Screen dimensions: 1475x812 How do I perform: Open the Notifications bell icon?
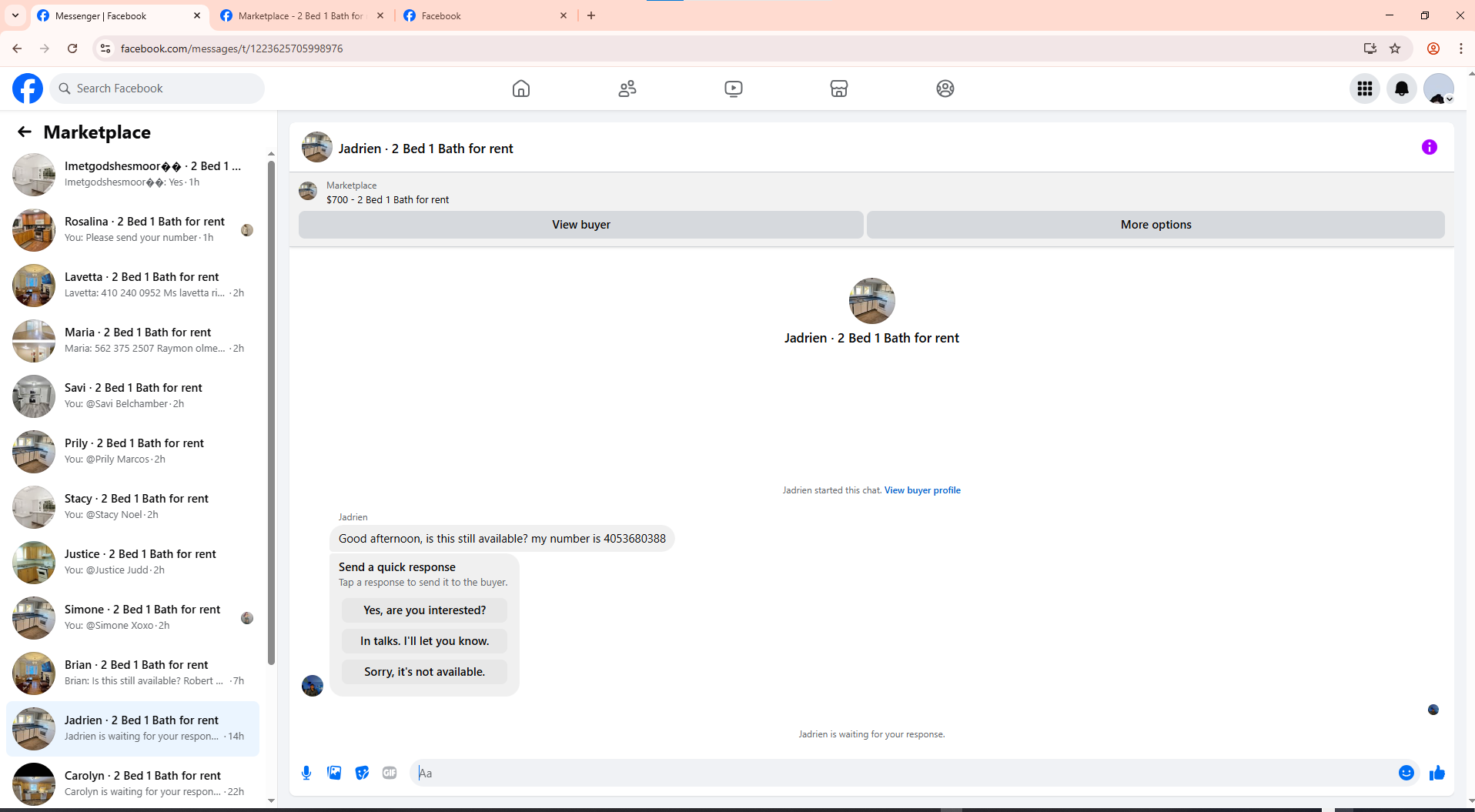(x=1402, y=89)
